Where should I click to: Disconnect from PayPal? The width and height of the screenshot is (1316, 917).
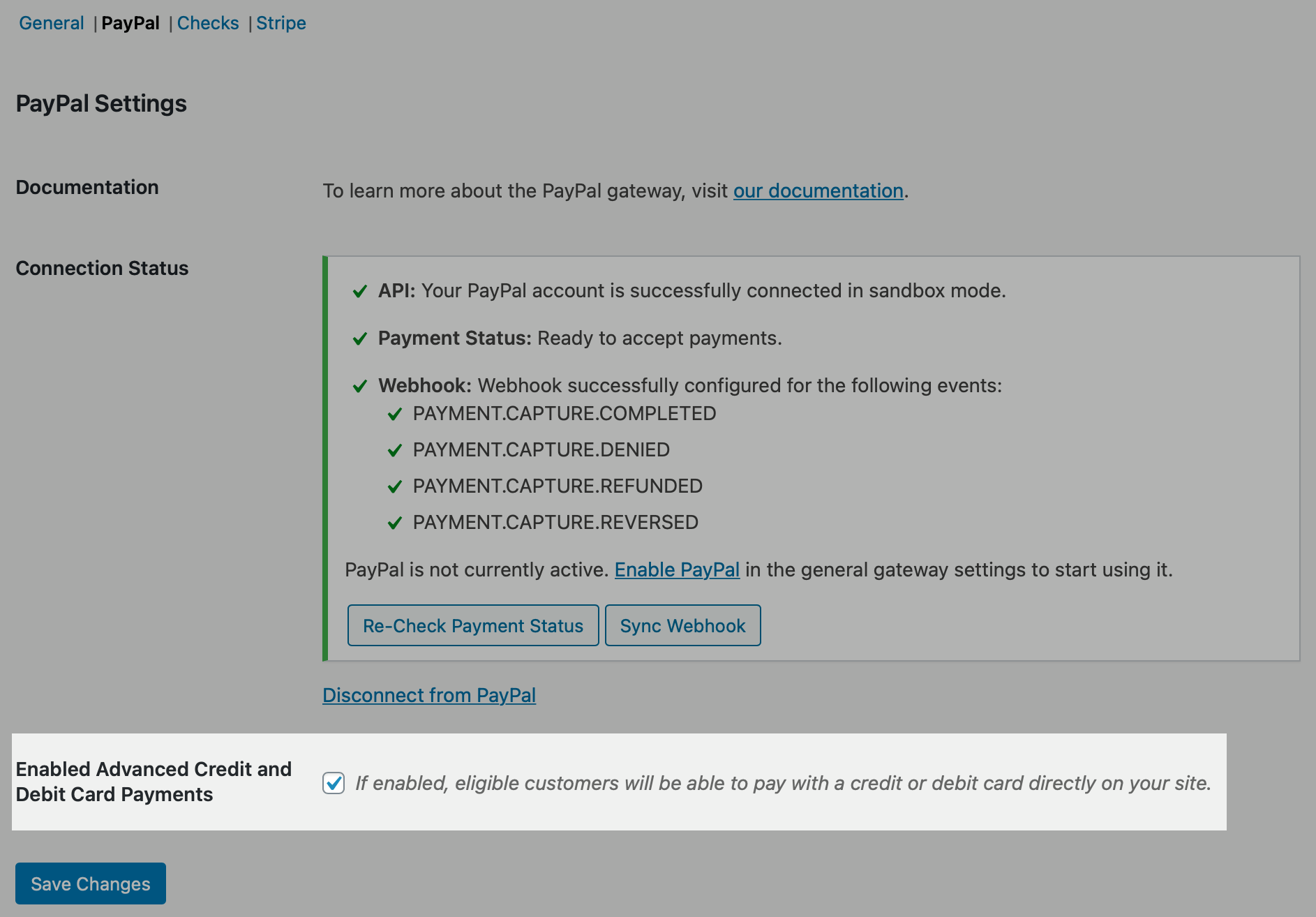click(428, 695)
